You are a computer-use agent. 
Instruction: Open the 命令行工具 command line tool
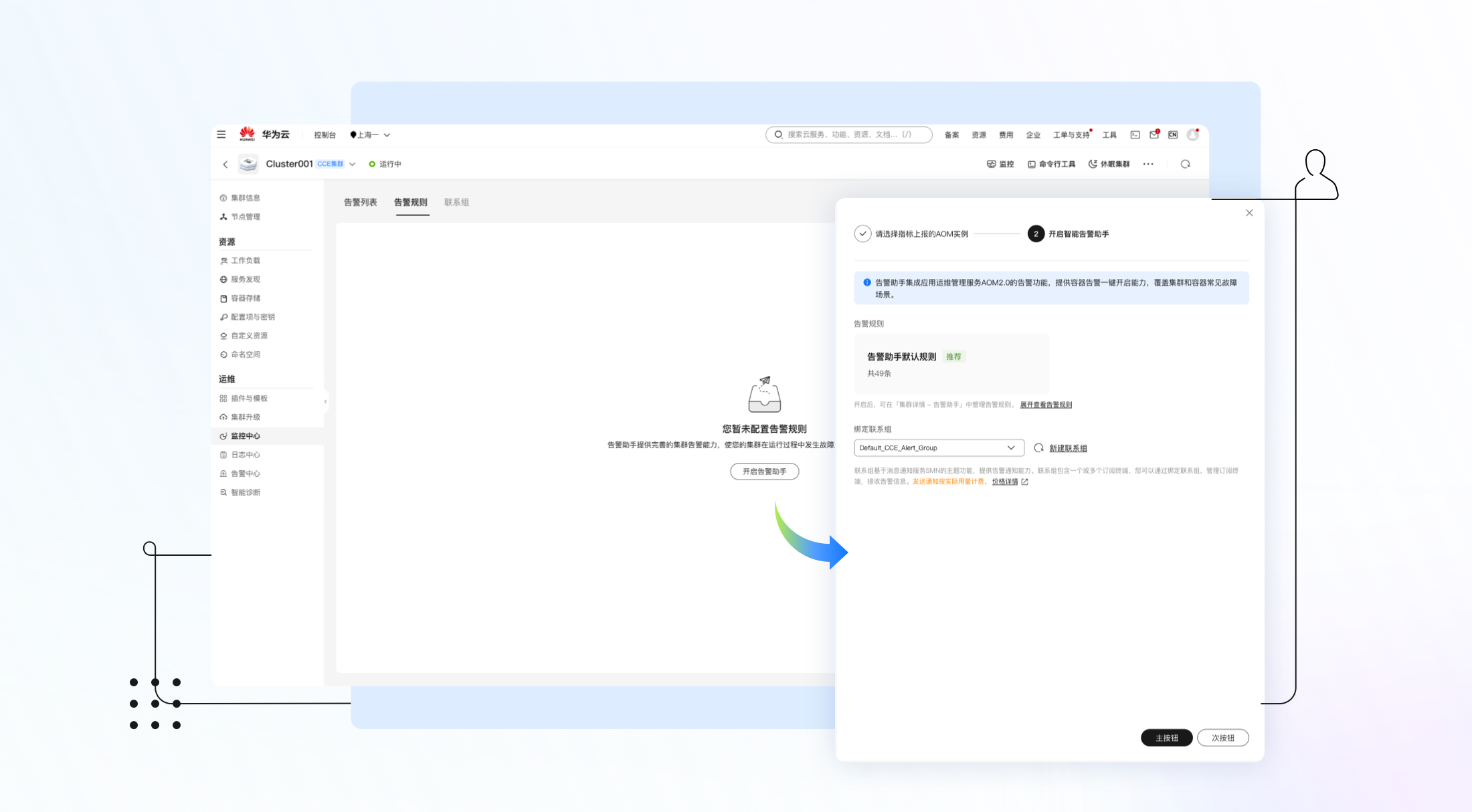pos(1051,164)
